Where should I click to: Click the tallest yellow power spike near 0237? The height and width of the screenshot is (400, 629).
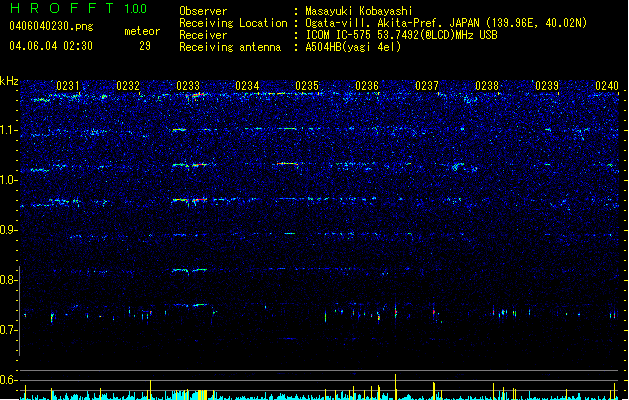pos(396,387)
